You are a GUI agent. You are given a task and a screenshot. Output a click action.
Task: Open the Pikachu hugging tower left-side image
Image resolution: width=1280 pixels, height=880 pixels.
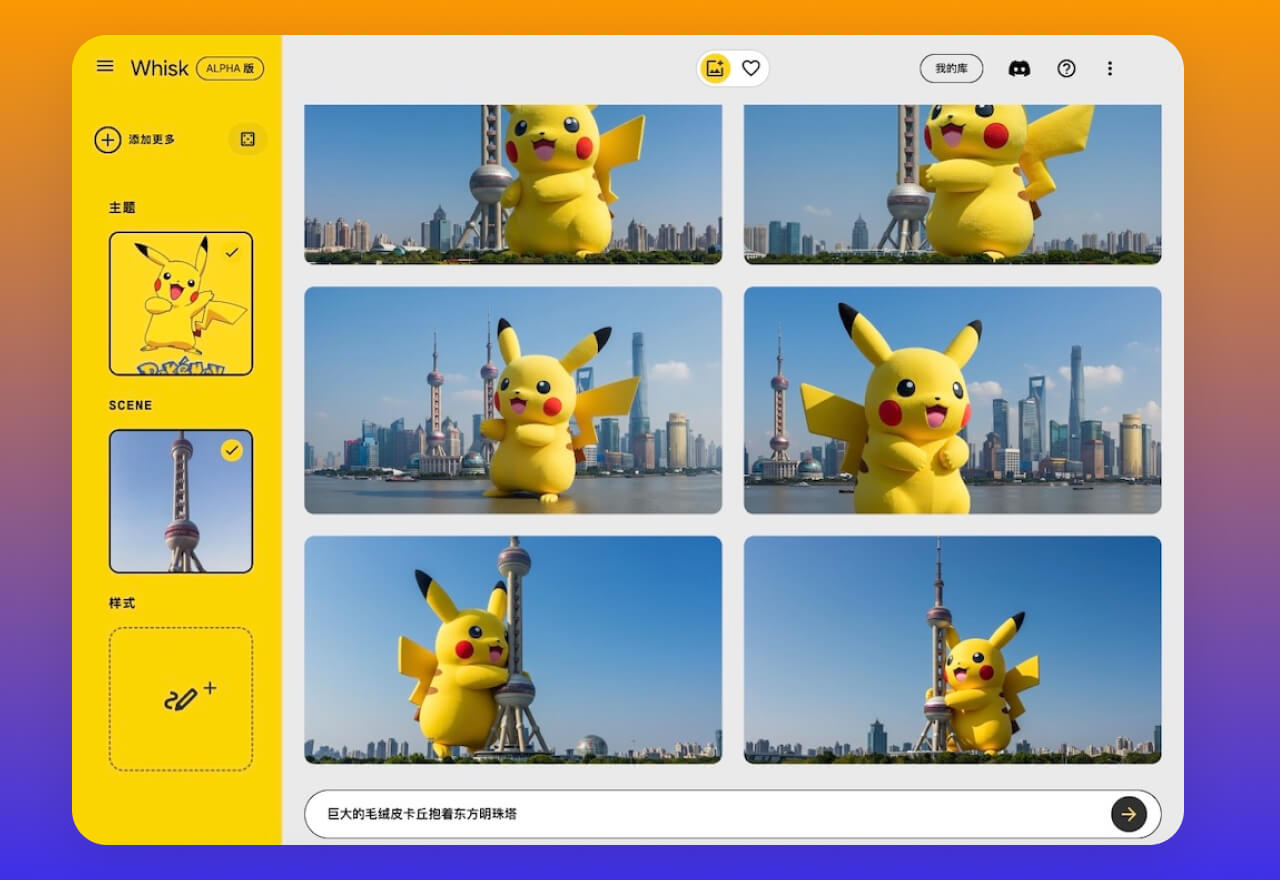[513, 649]
